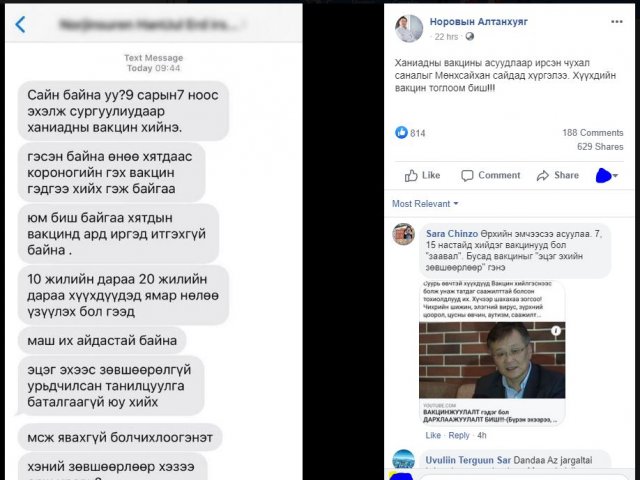Click the Share arrow icon
640x480 pixels.
click(543, 176)
